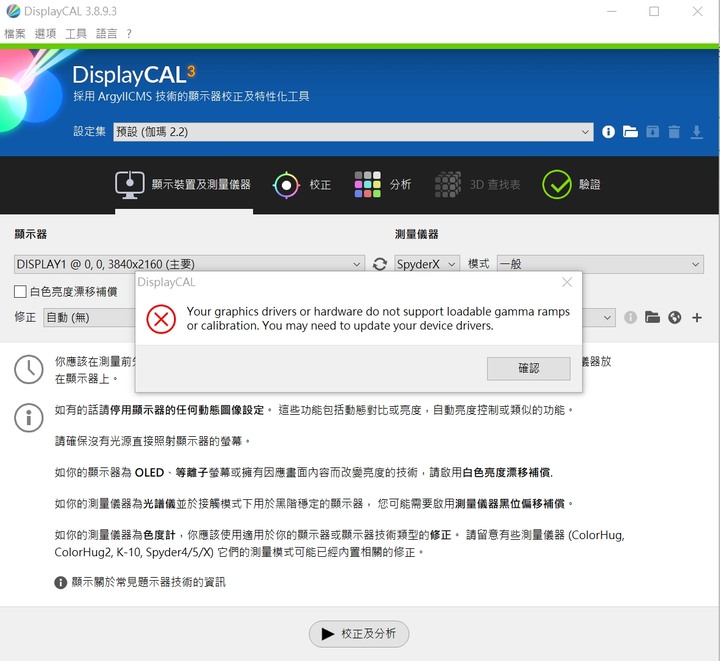This screenshot has height=661, width=720.
Task: Click the 採用 ArgyllCMS 技術 subtitle text
Action: click(x=191, y=96)
